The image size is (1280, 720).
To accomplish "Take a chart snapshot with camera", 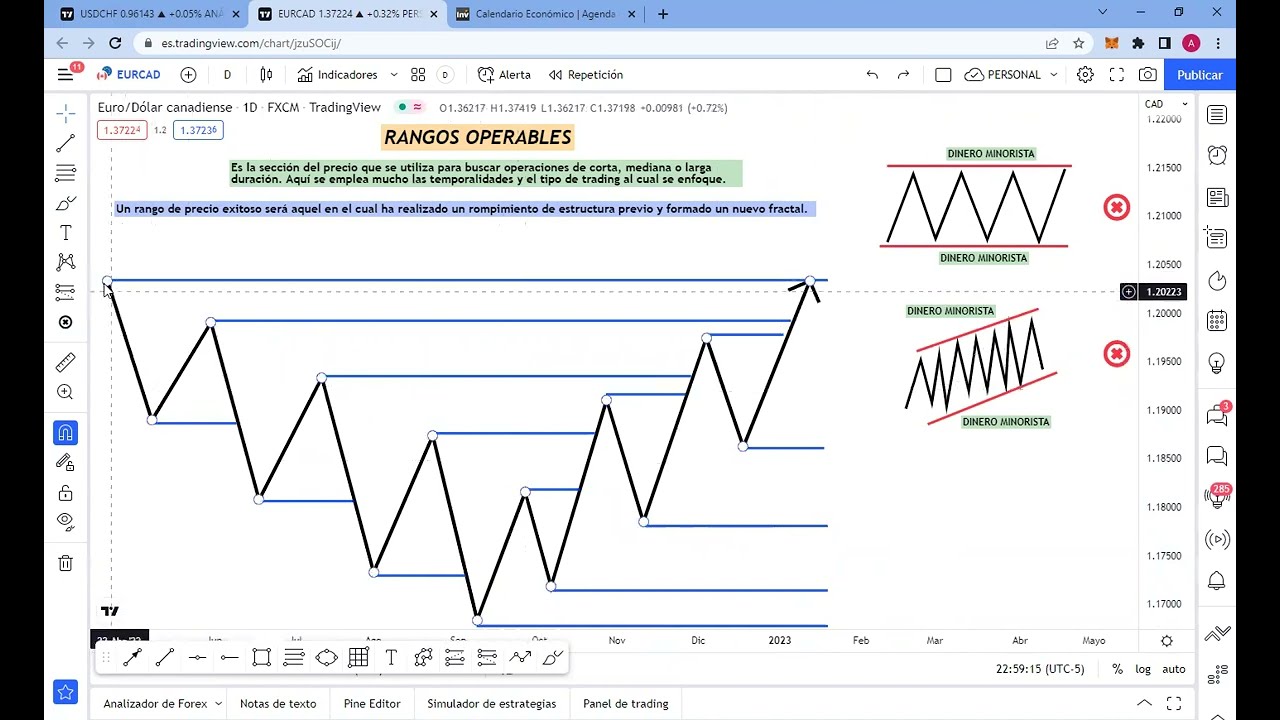I will tap(1148, 75).
